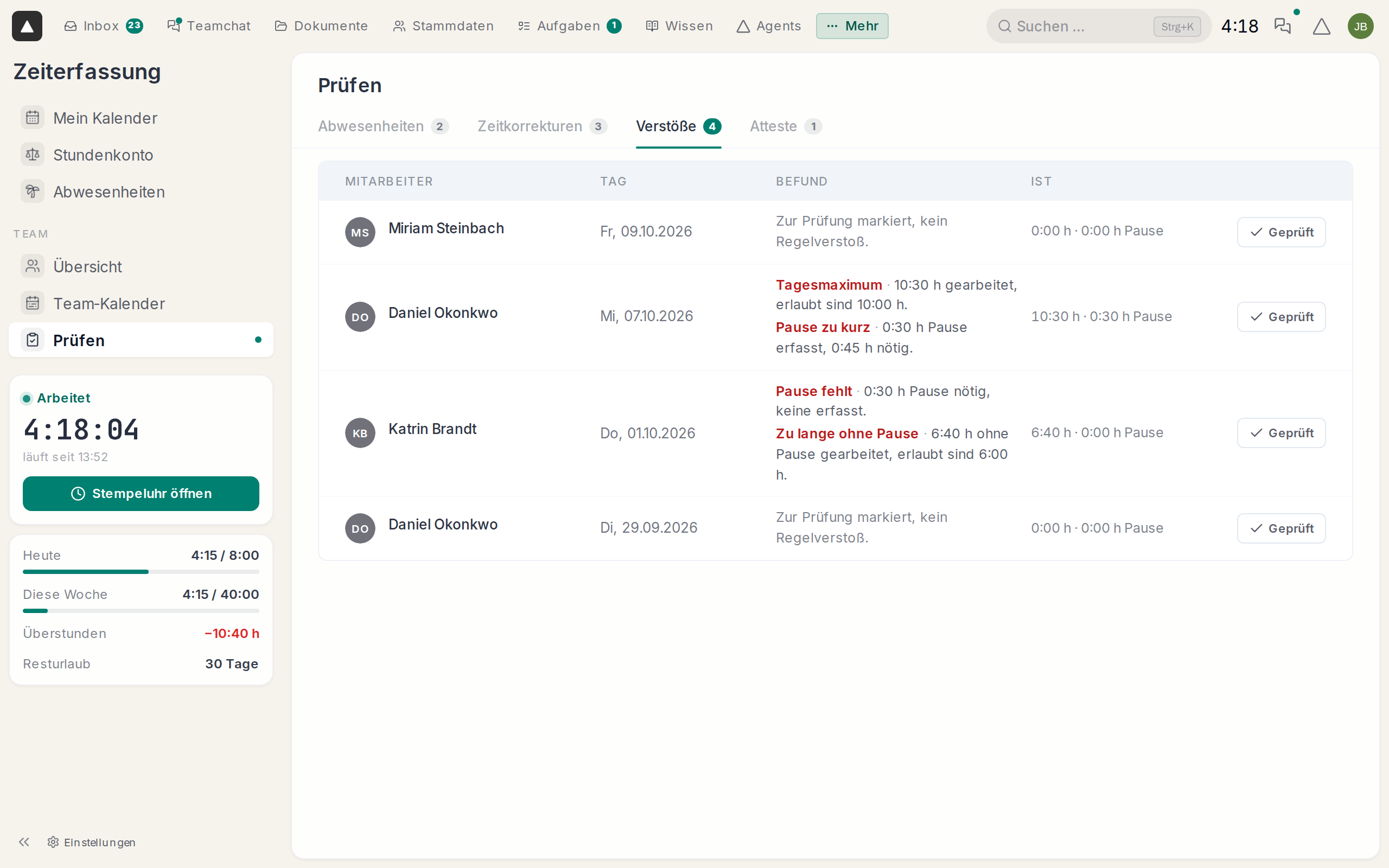
Task: Click the MITARBEITER column header
Action: point(388,181)
